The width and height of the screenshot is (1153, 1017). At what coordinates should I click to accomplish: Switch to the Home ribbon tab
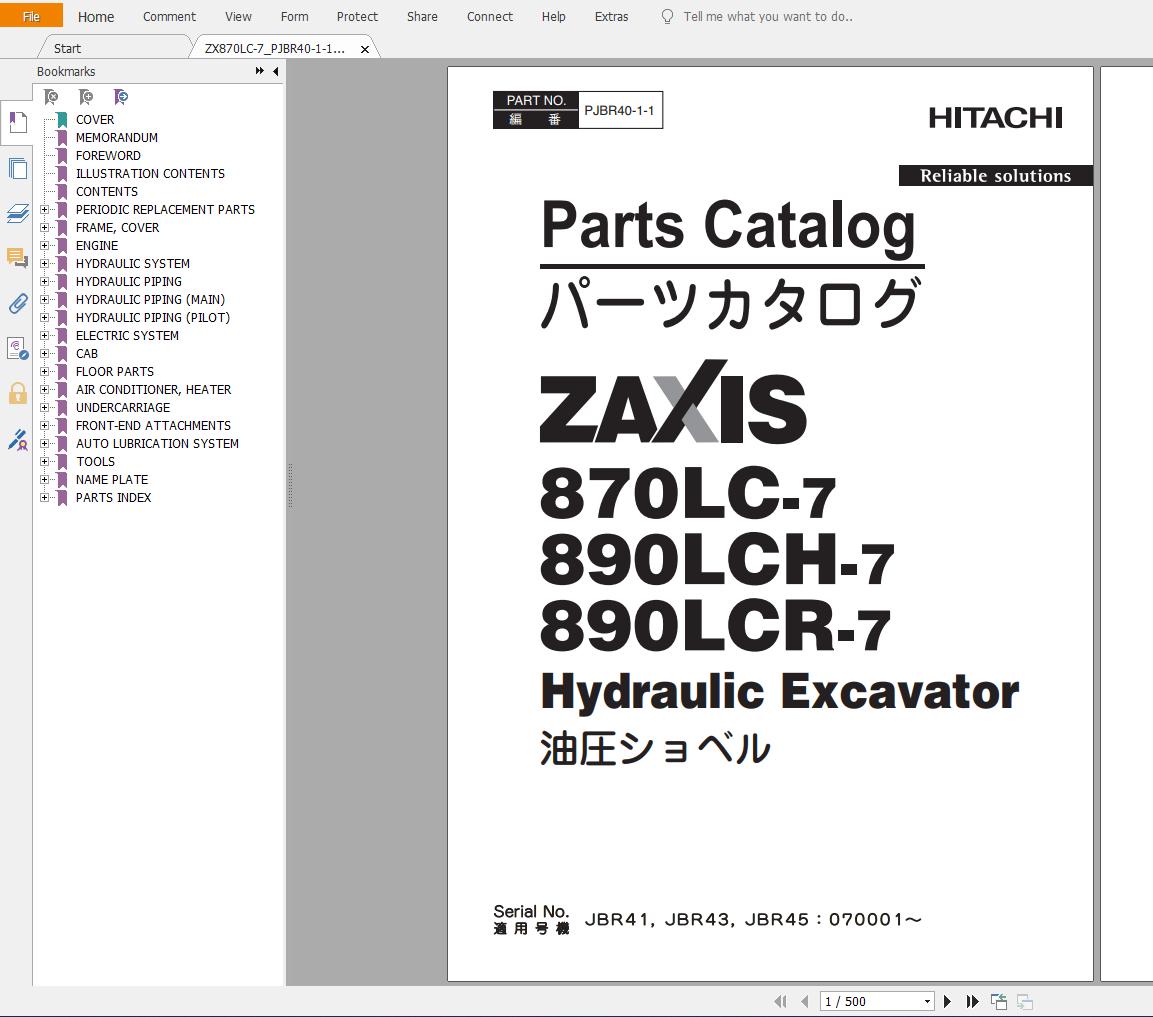96,16
